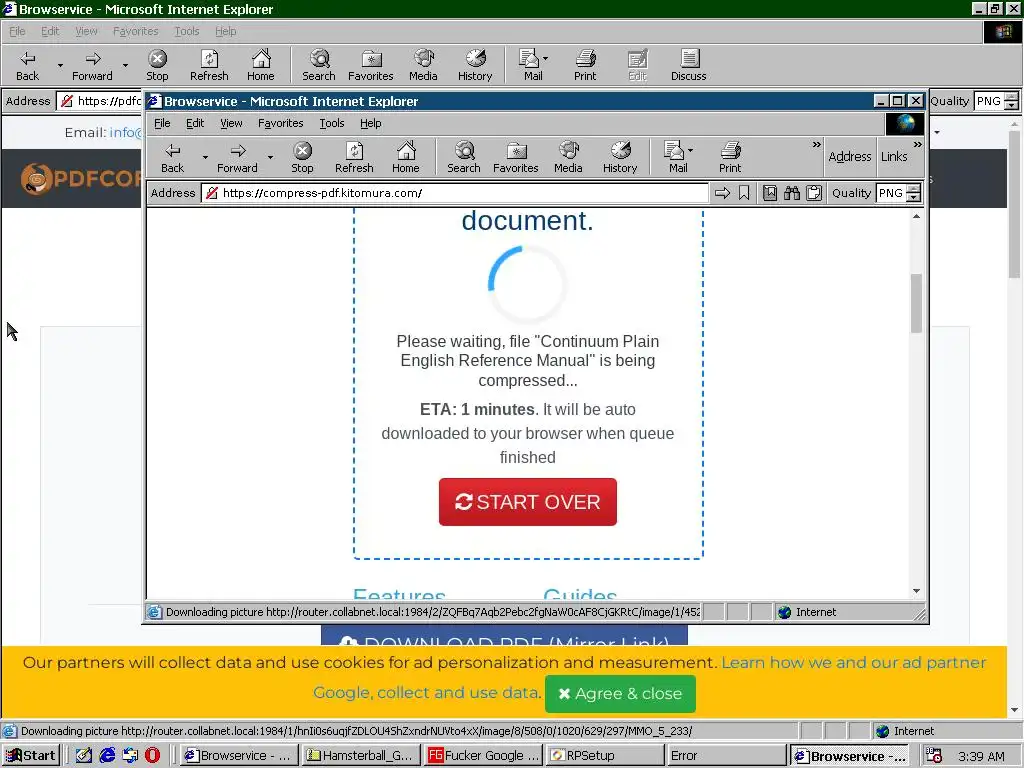Open History in the front browser toolbar
Image resolution: width=1024 pixels, height=768 pixels.
click(x=620, y=158)
